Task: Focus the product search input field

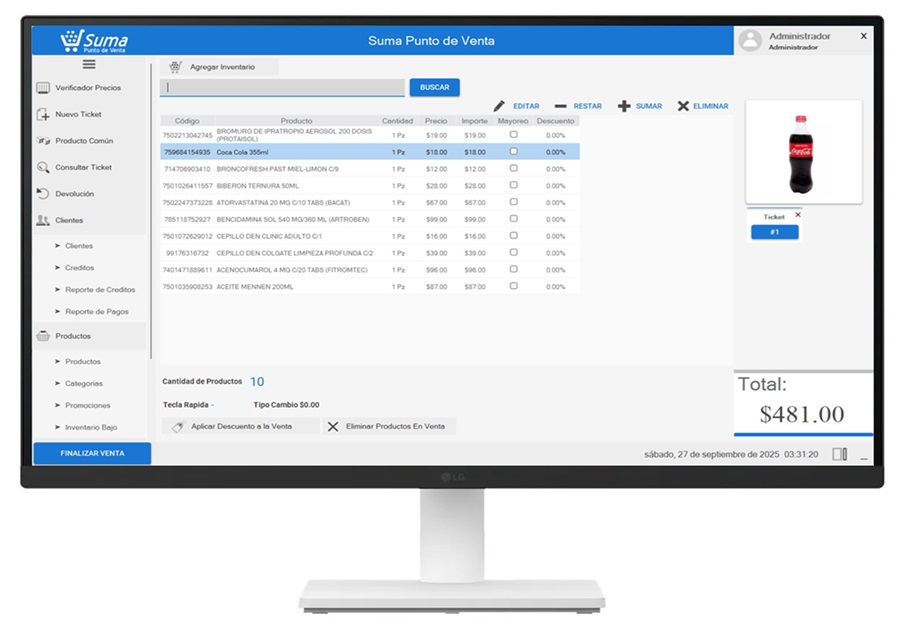Action: [282, 87]
